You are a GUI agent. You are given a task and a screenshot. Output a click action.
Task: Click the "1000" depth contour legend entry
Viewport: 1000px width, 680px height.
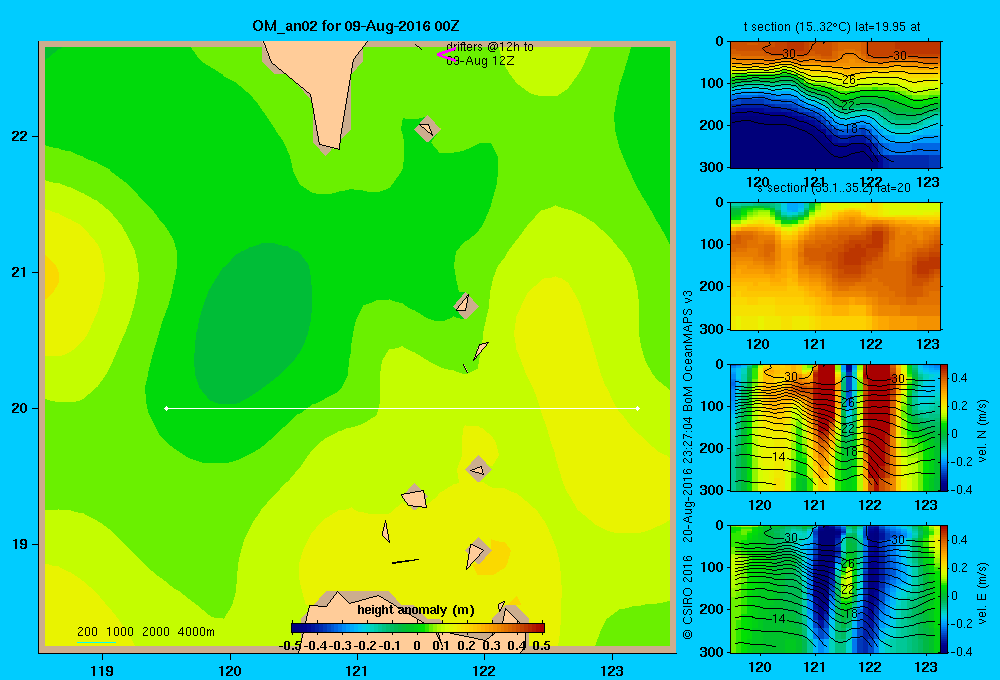click(120, 632)
